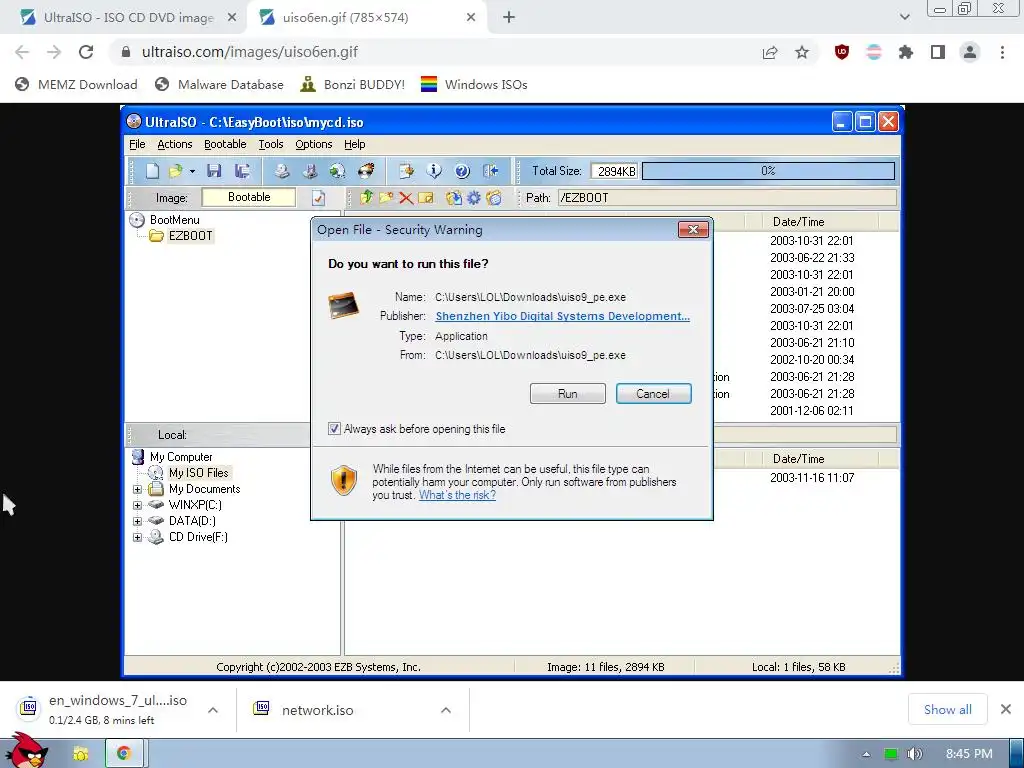Open the What's the risk? link
Viewport: 1024px width, 768px height.
[x=457, y=495]
